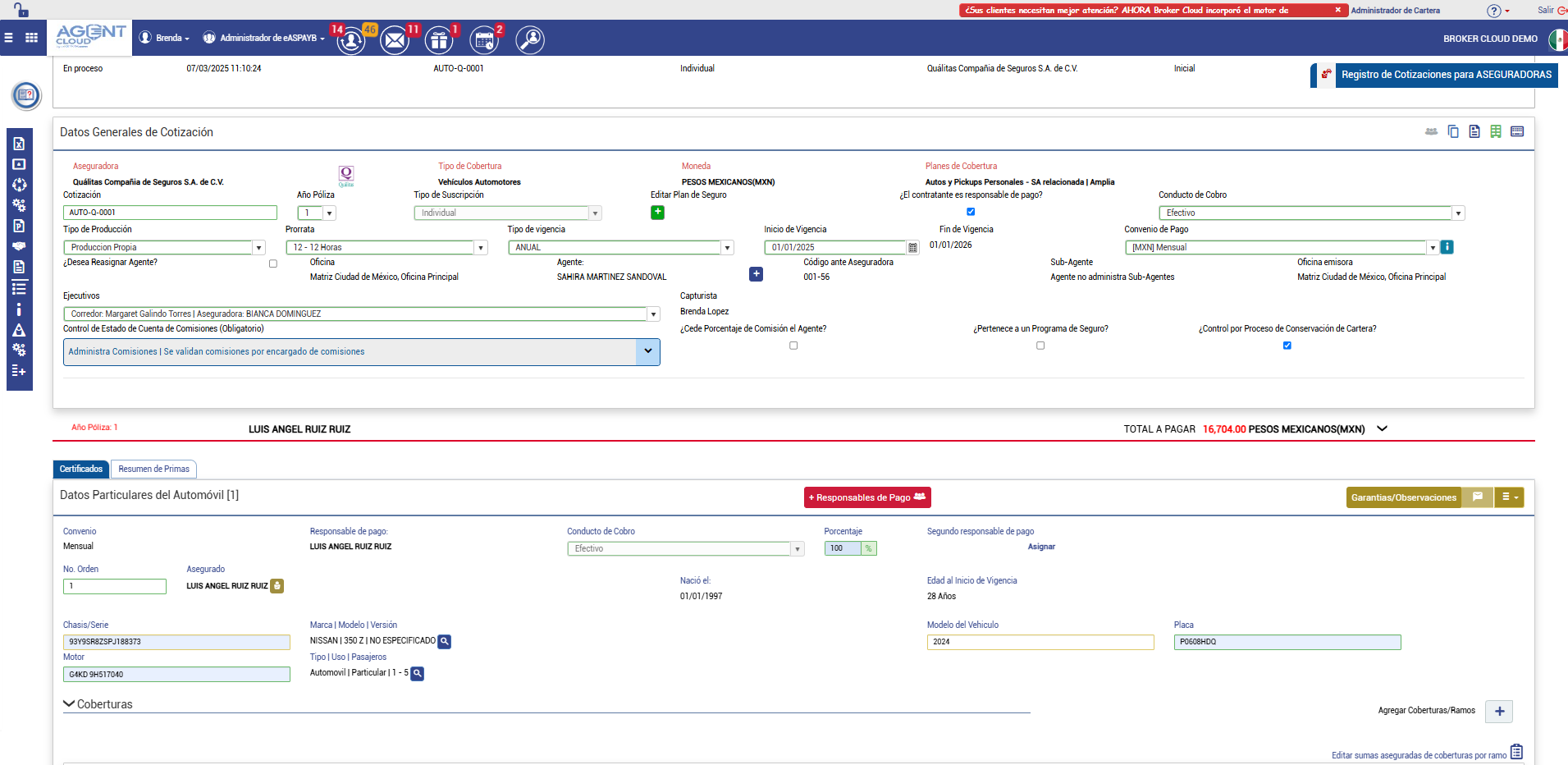Viewport: 1568px width, 765px height.
Task: Open the Inicio de Vigencia calendar picker
Action: [912, 248]
